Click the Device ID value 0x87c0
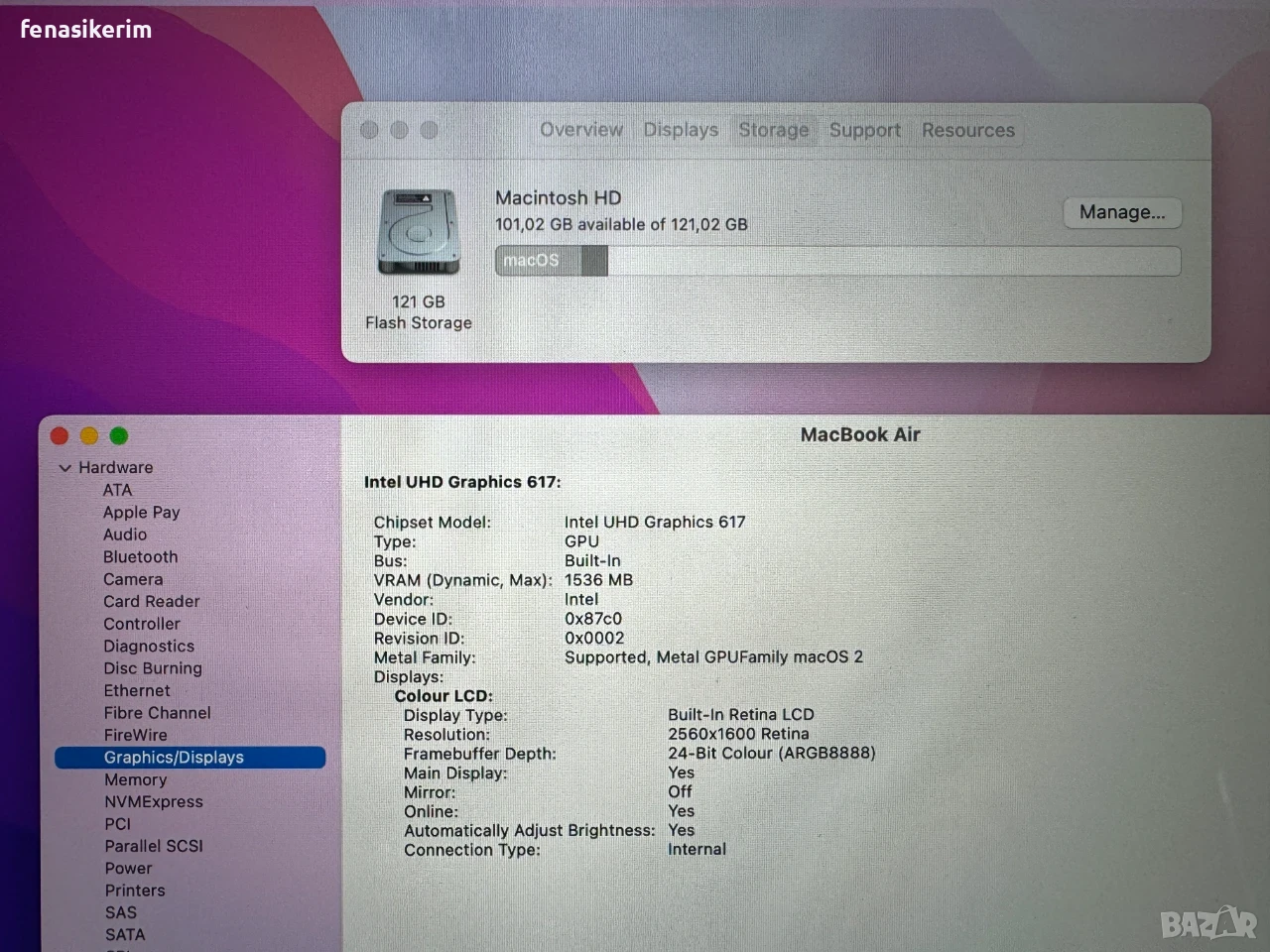Image resolution: width=1270 pixels, height=952 pixels. tap(593, 619)
